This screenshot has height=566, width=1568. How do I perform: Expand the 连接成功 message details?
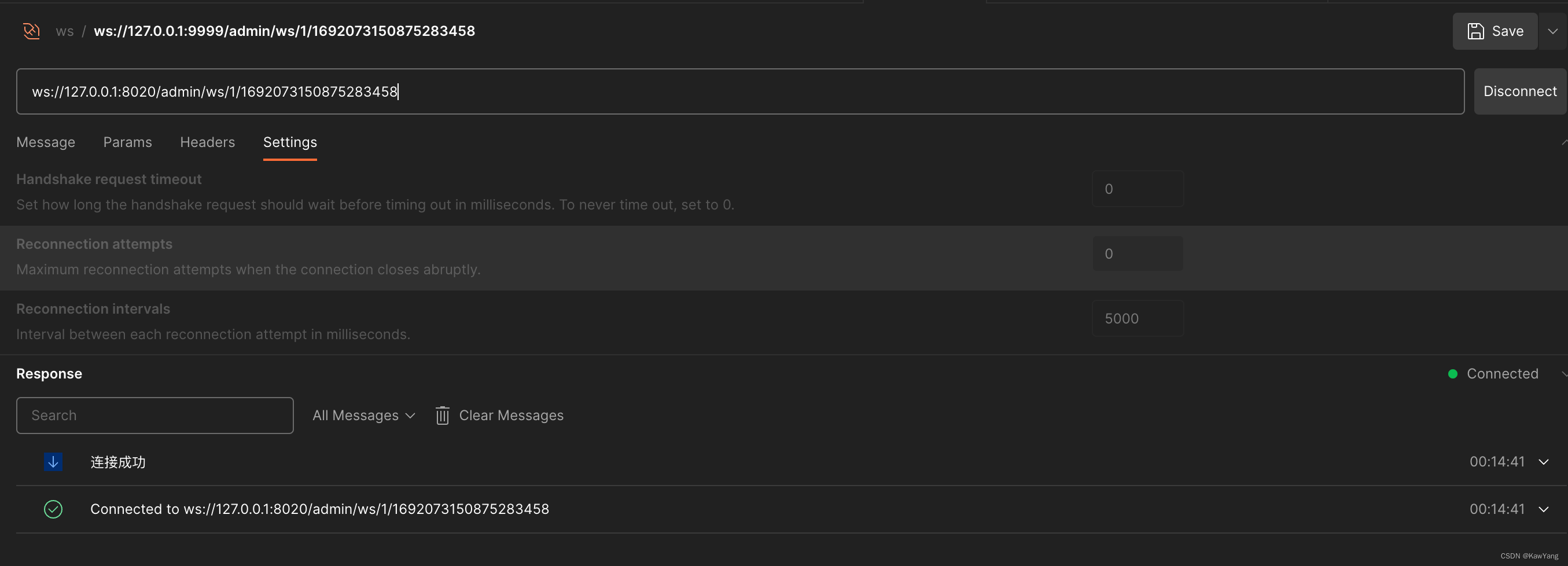click(1545, 462)
